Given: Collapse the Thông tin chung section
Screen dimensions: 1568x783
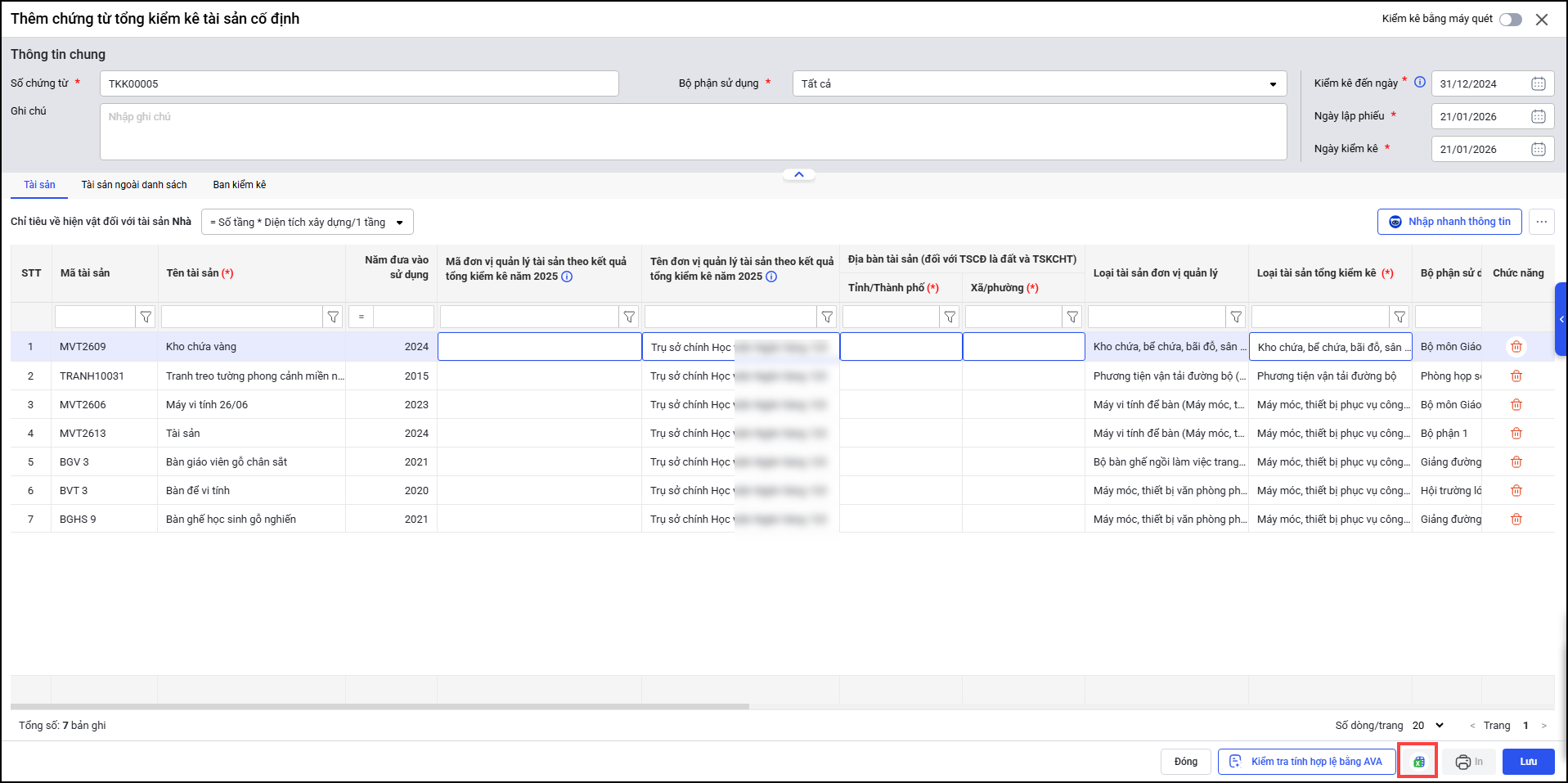Looking at the screenshot, I should [x=798, y=174].
